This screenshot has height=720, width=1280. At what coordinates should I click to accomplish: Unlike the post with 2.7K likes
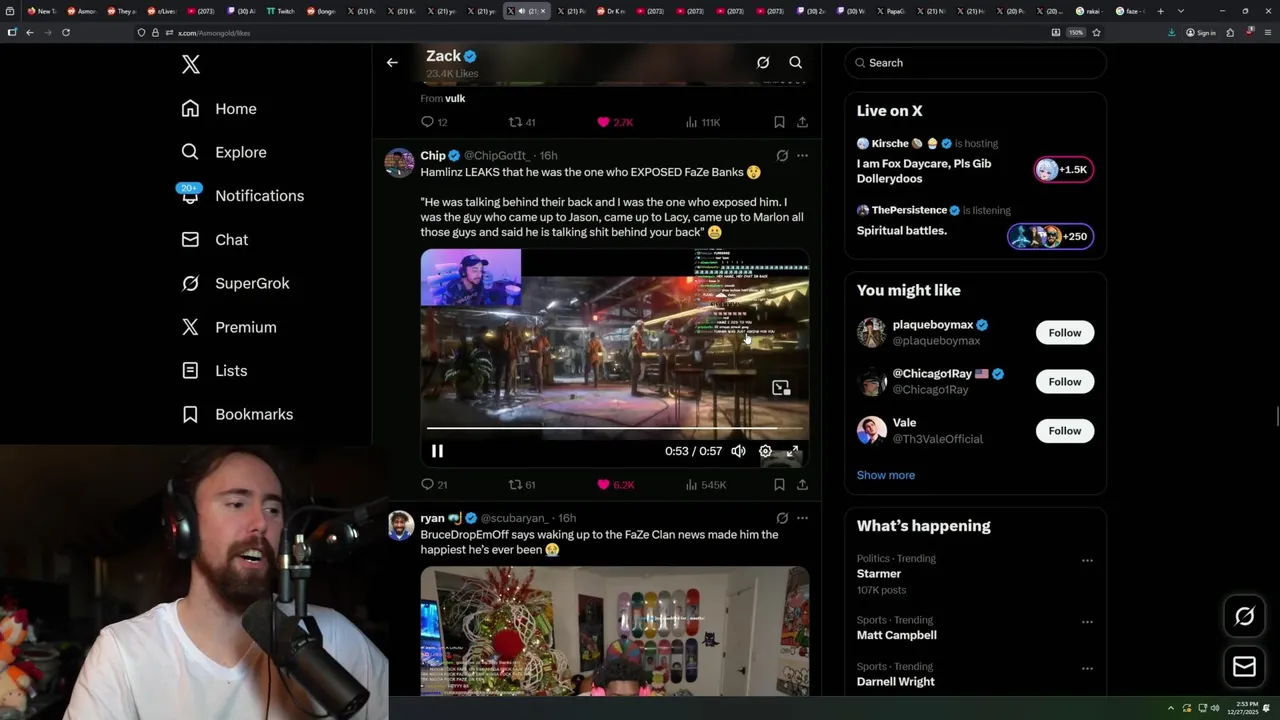tap(615, 122)
